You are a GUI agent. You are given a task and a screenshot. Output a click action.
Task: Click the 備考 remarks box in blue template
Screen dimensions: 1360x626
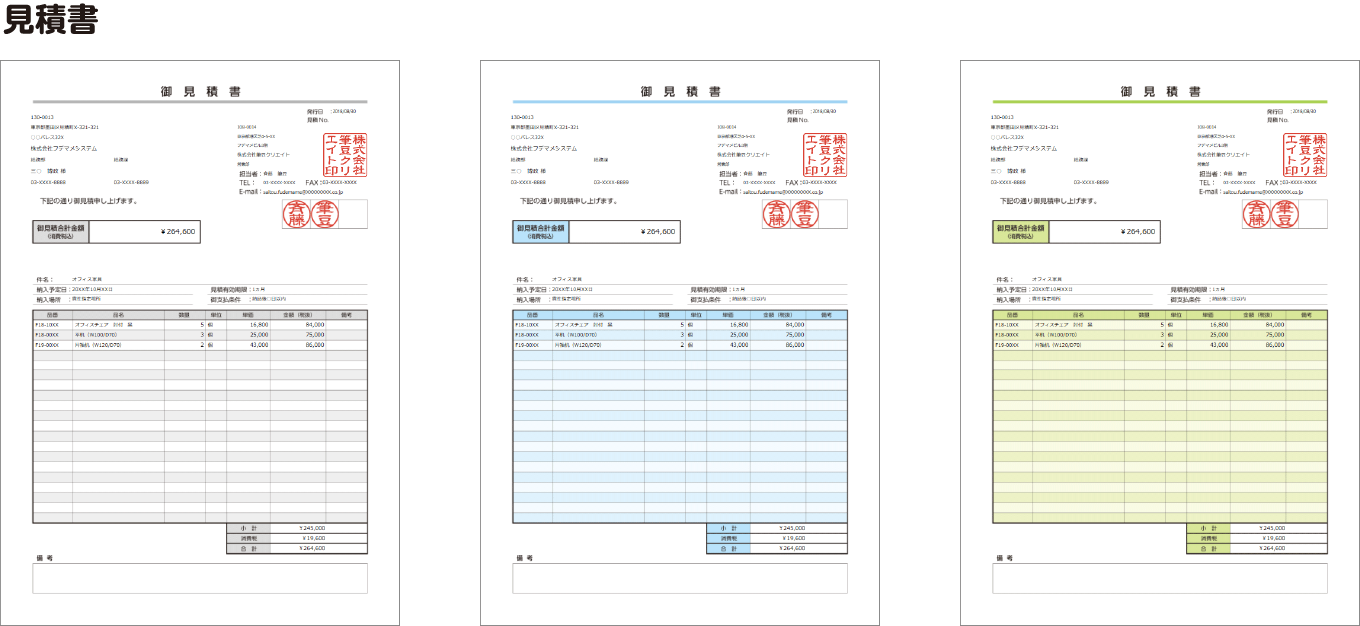coord(680,578)
